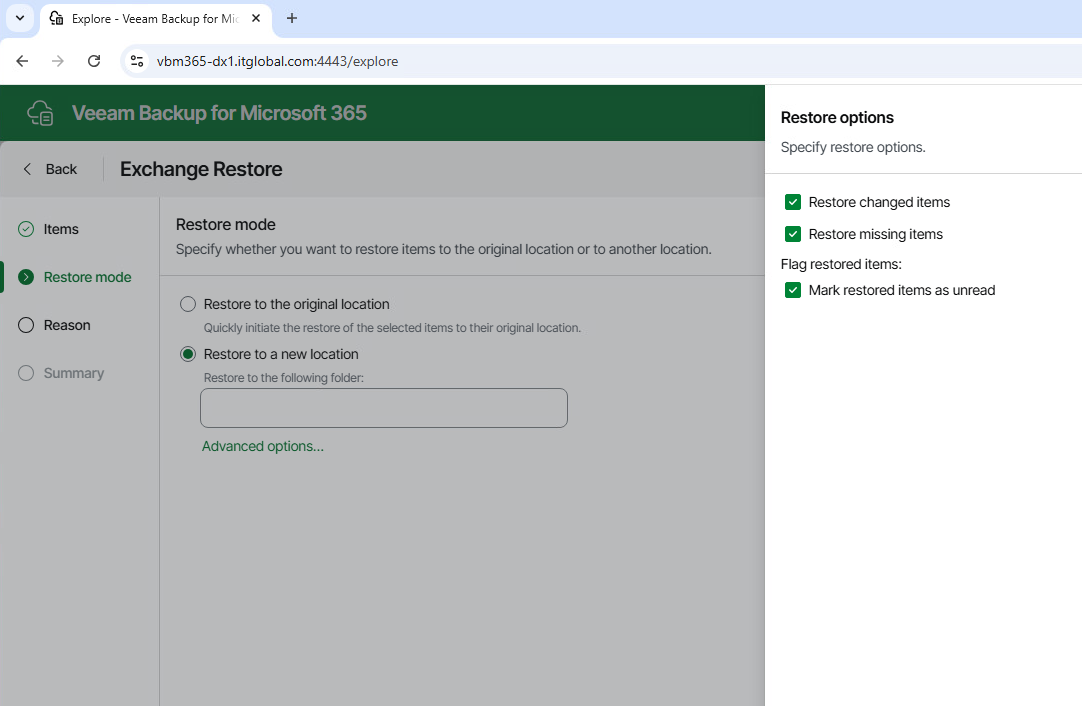The image size is (1082, 706).
Task: Open Advanced options link
Action: click(263, 447)
